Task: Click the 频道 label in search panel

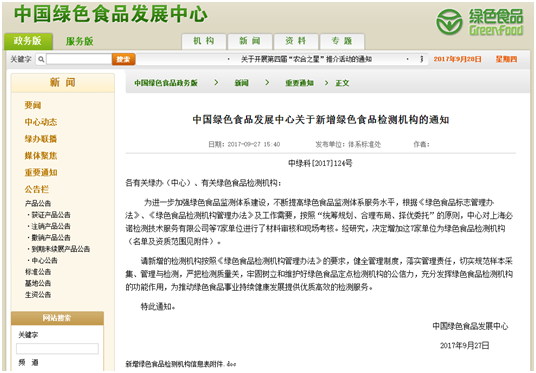Action: (28, 362)
